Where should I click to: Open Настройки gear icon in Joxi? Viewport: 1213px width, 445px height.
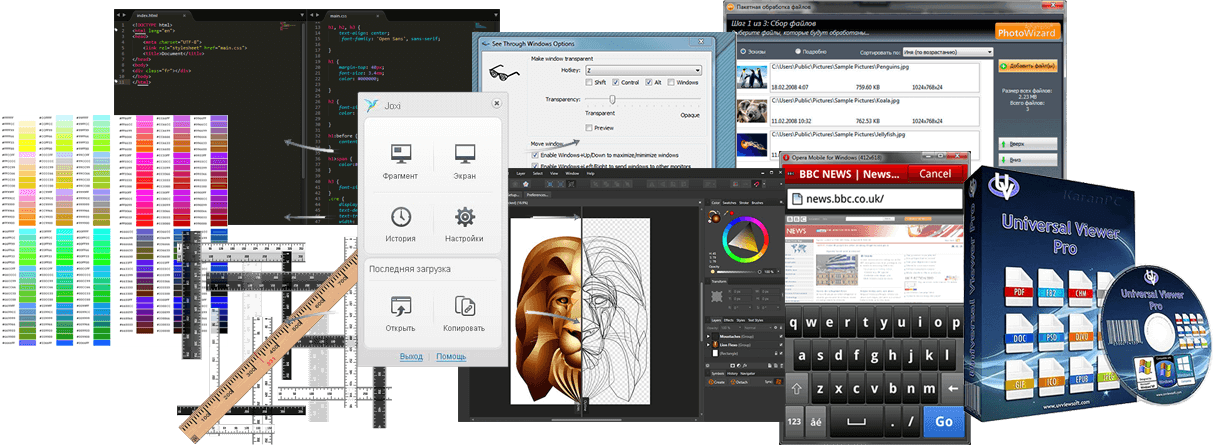pos(465,217)
